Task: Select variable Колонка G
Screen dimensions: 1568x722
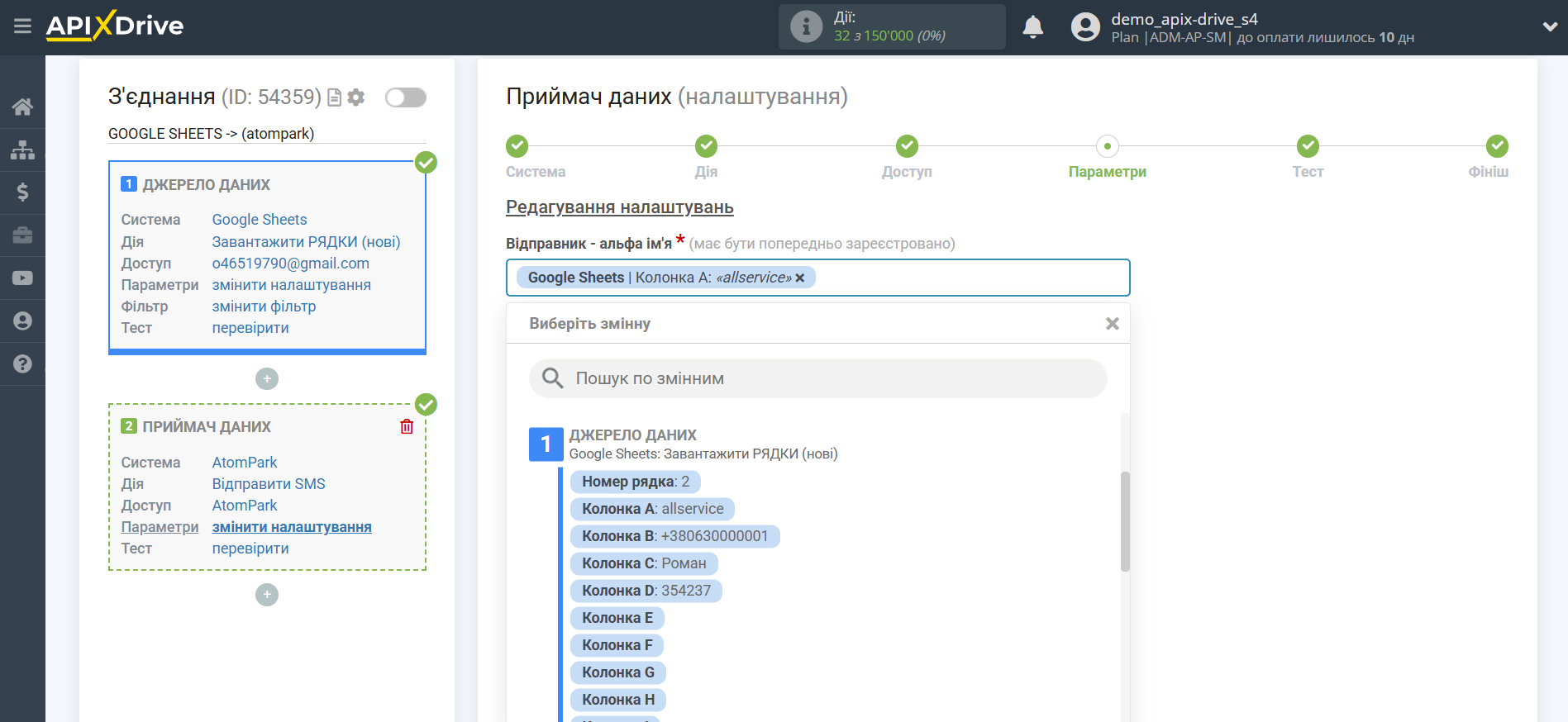Action: pos(617,672)
